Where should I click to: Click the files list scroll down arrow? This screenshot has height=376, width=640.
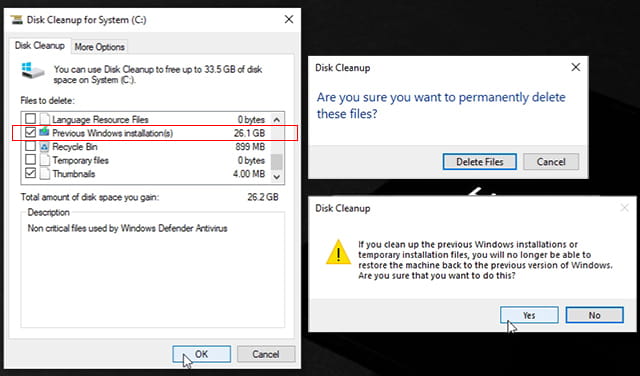[x=277, y=176]
